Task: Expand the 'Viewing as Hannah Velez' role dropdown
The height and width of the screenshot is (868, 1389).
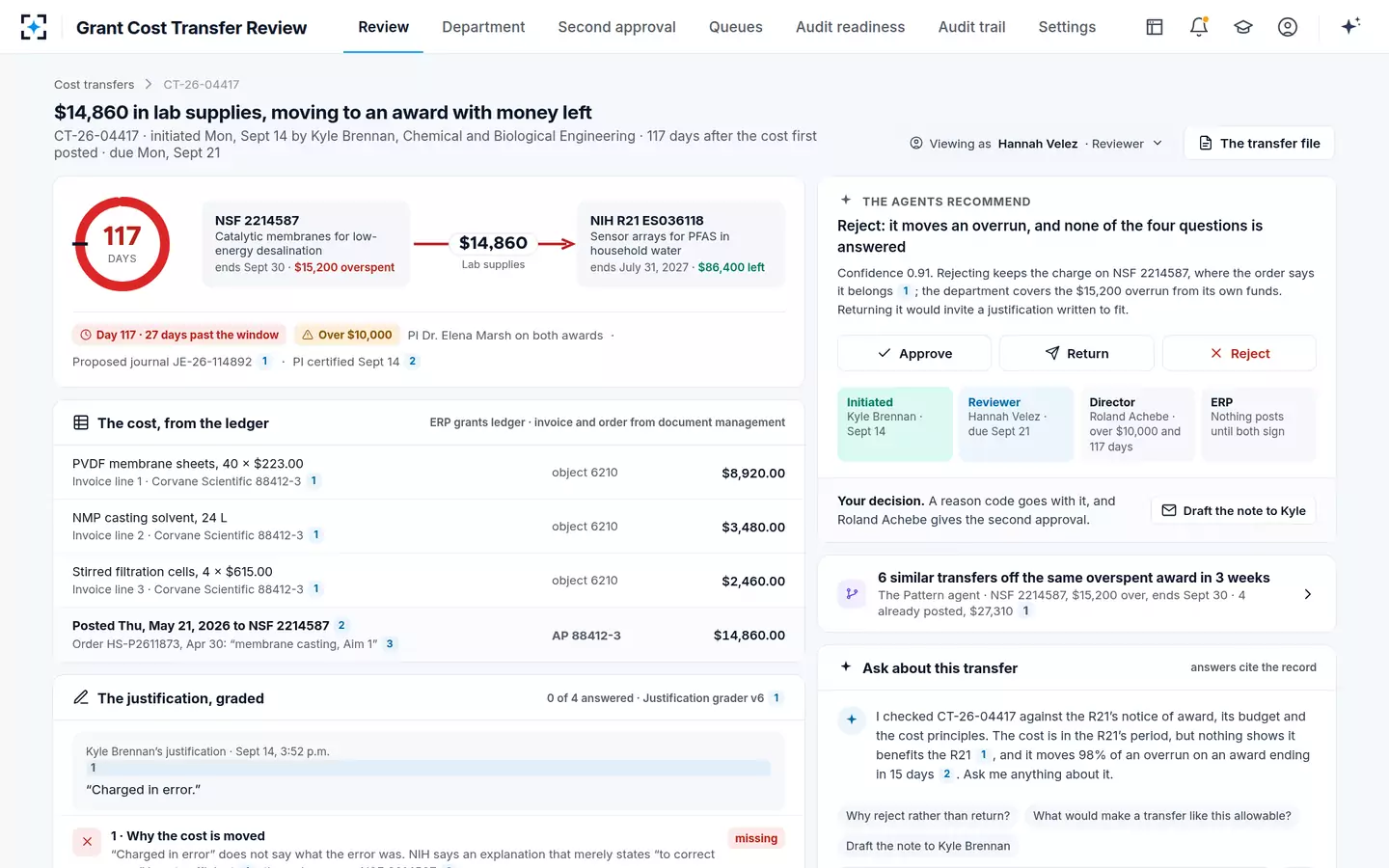Action: click(x=1036, y=144)
